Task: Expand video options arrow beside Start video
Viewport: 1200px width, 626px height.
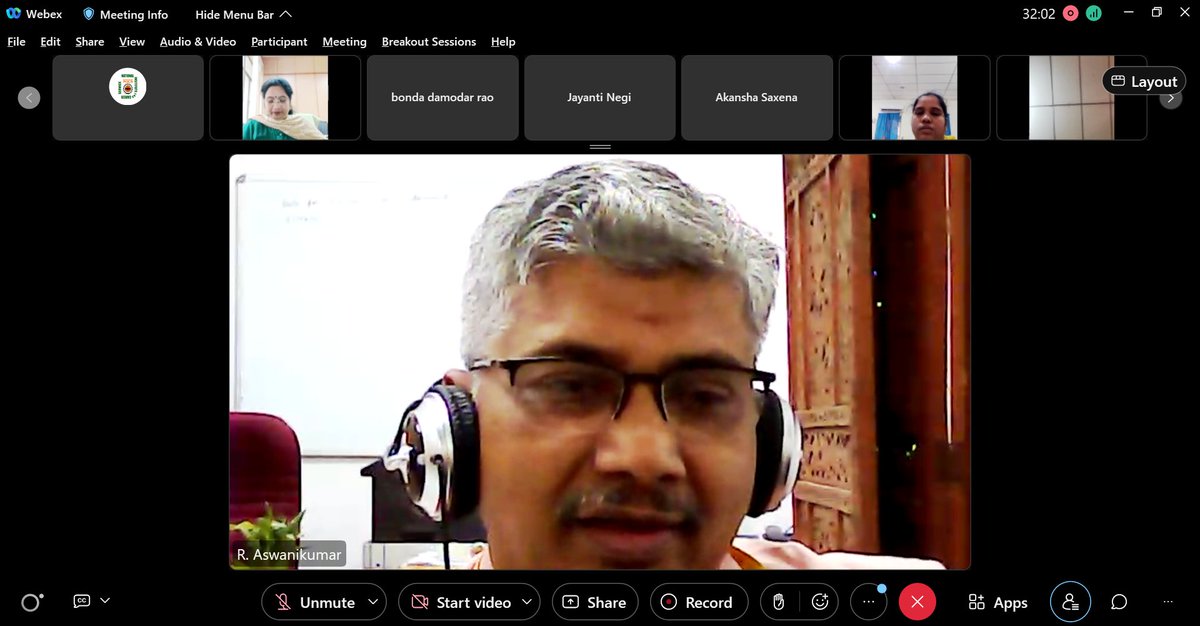Action: [x=527, y=602]
